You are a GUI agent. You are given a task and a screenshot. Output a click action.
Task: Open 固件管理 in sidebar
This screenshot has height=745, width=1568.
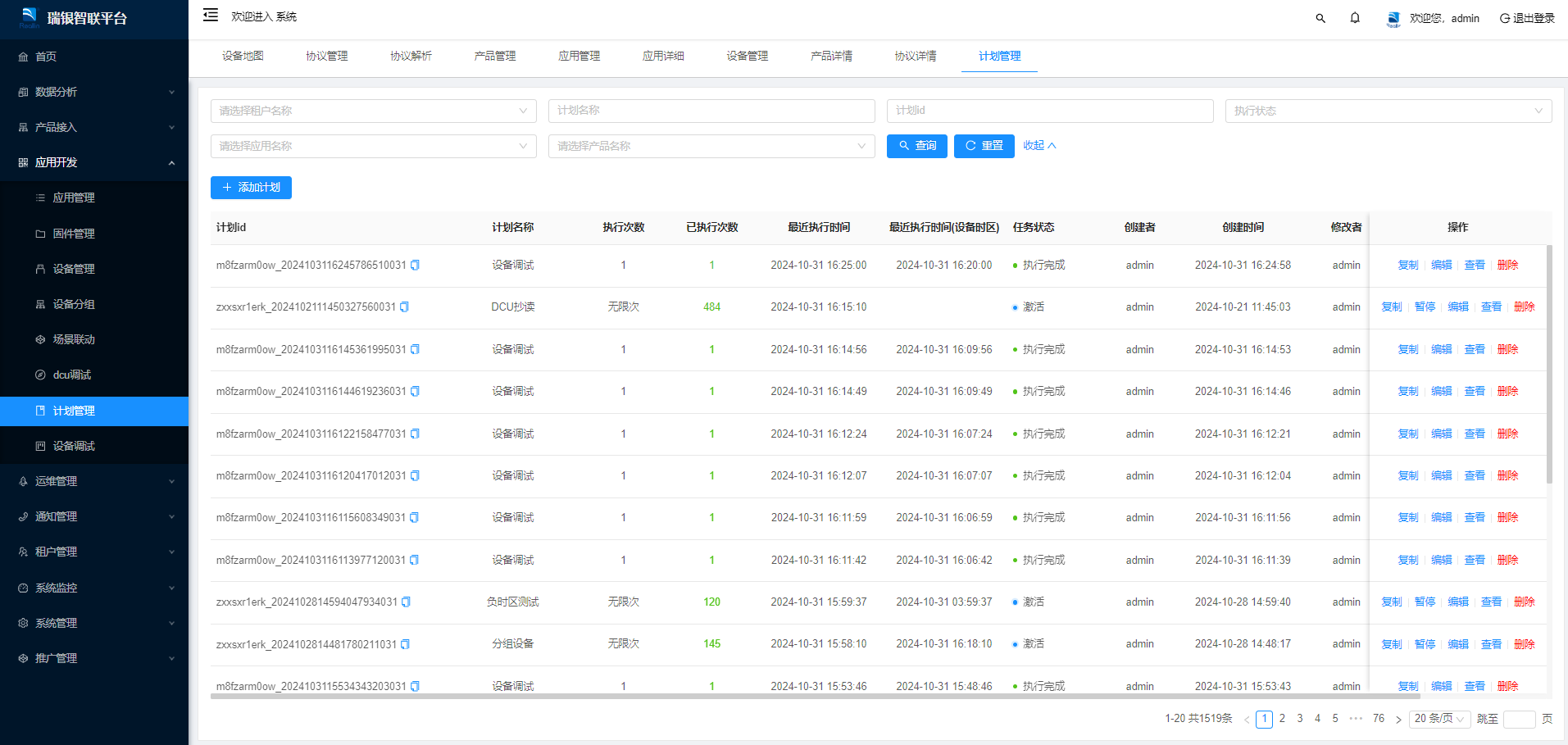[x=94, y=234]
